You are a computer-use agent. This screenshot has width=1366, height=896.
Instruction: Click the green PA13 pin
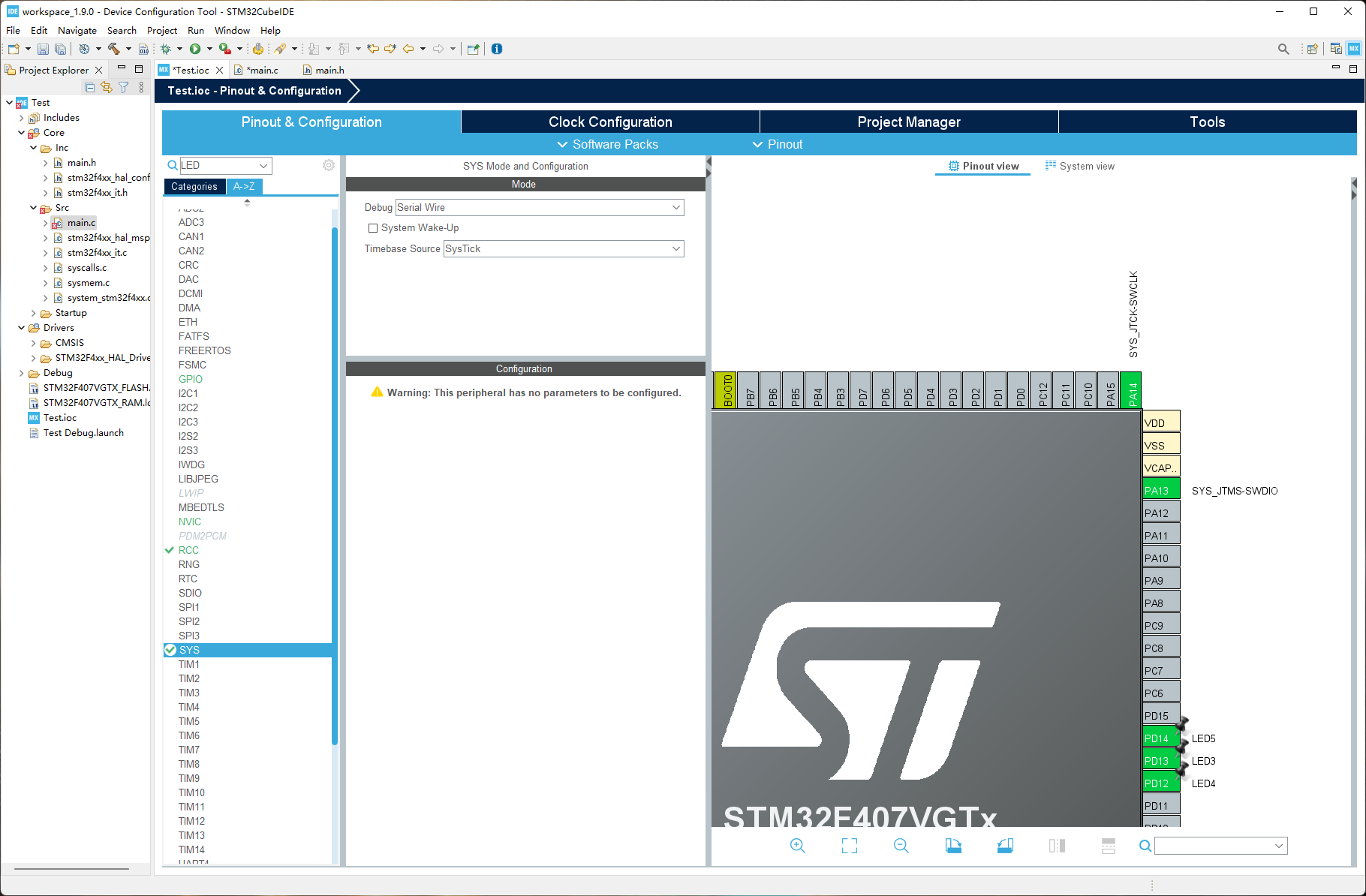coord(1161,491)
